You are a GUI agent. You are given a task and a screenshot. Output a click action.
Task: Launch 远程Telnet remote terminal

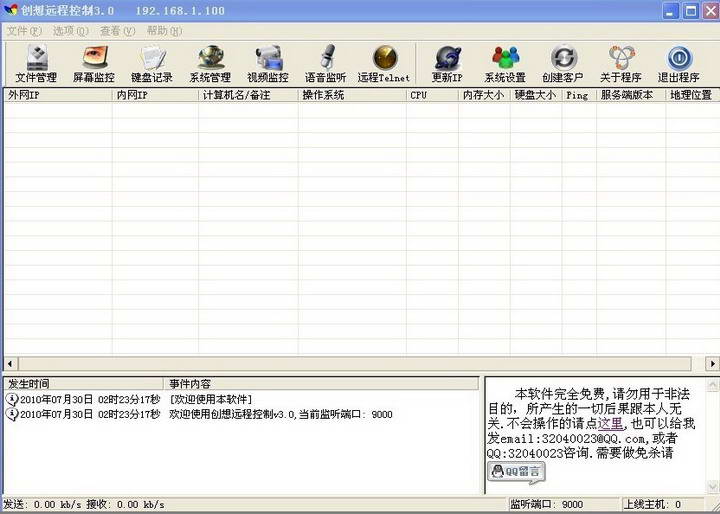tap(384, 63)
